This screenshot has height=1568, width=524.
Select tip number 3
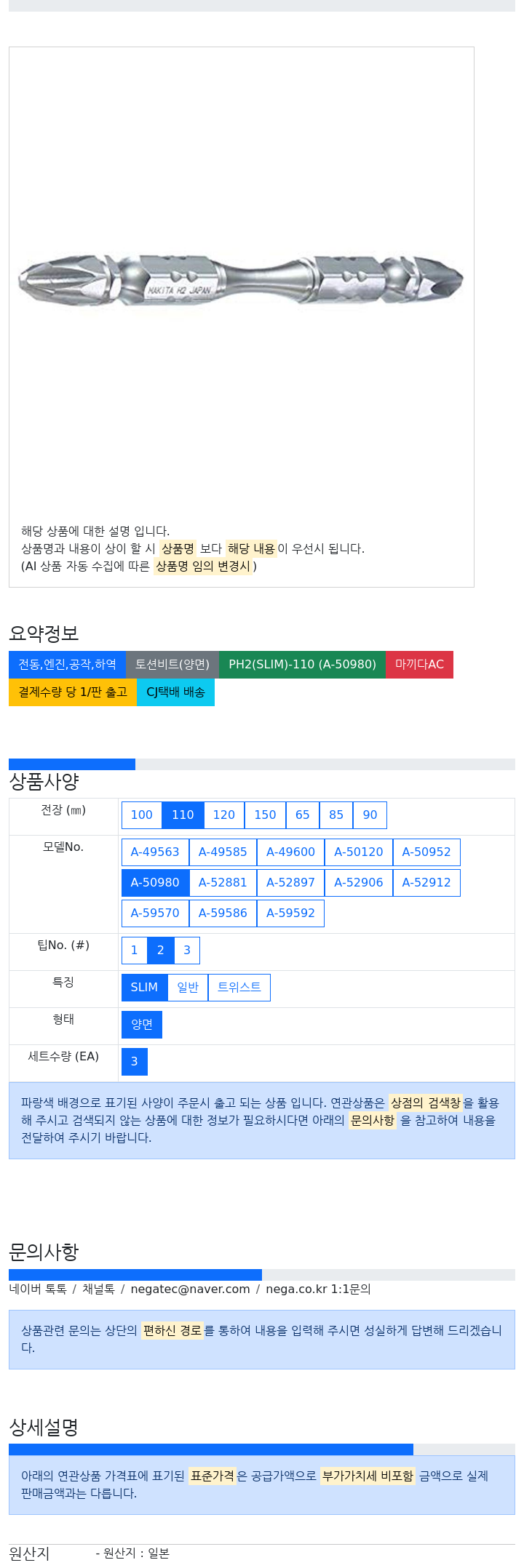pyautogui.click(x=187, y=951)
